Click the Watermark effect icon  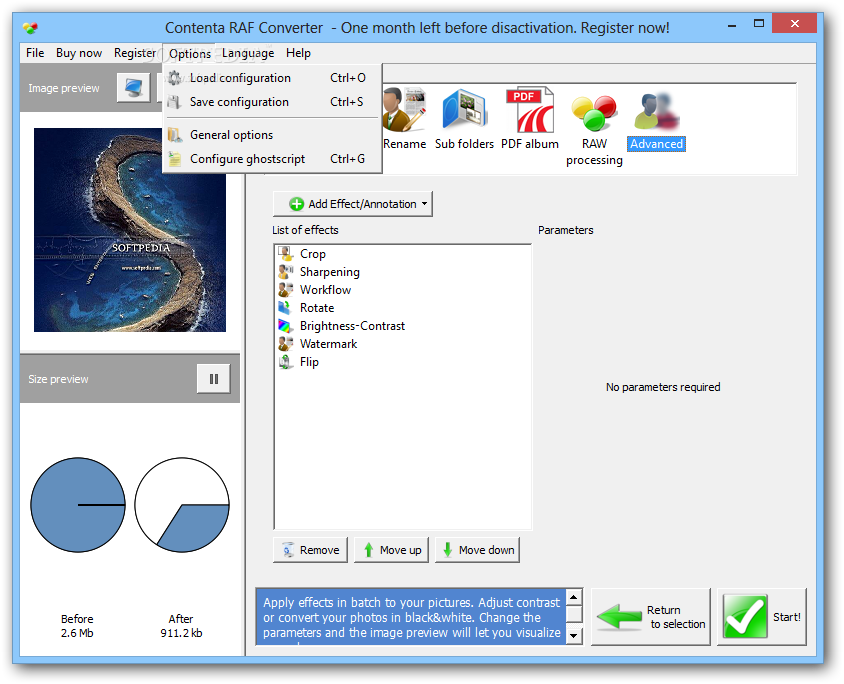click(x=285, y=344)
